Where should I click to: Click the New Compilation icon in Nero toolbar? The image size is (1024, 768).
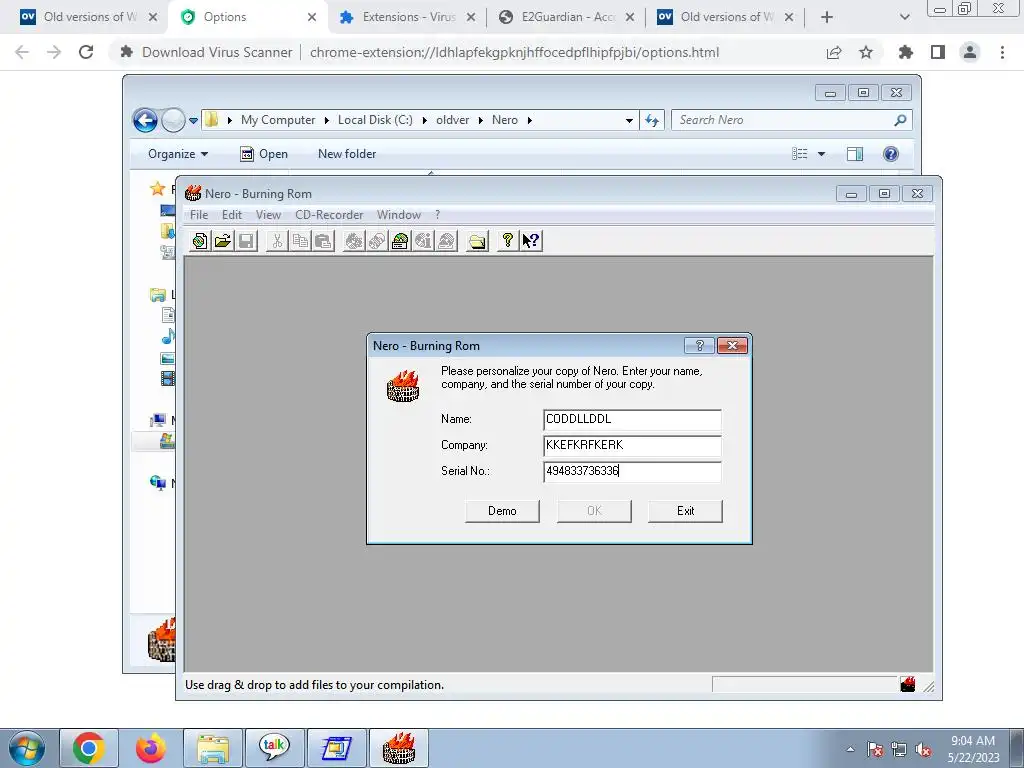tap(200, 241)
